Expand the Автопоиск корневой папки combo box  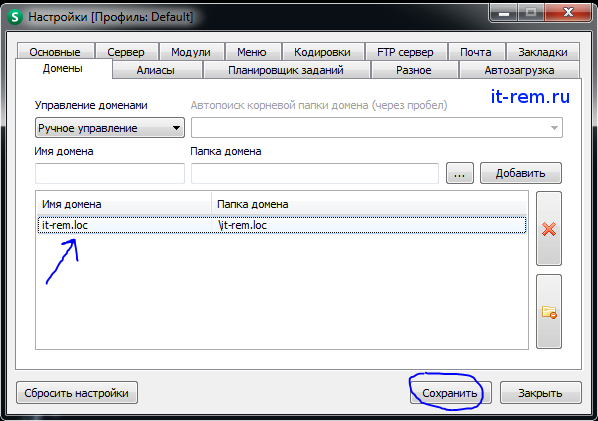pyautogui.click(x=377, y=128)
